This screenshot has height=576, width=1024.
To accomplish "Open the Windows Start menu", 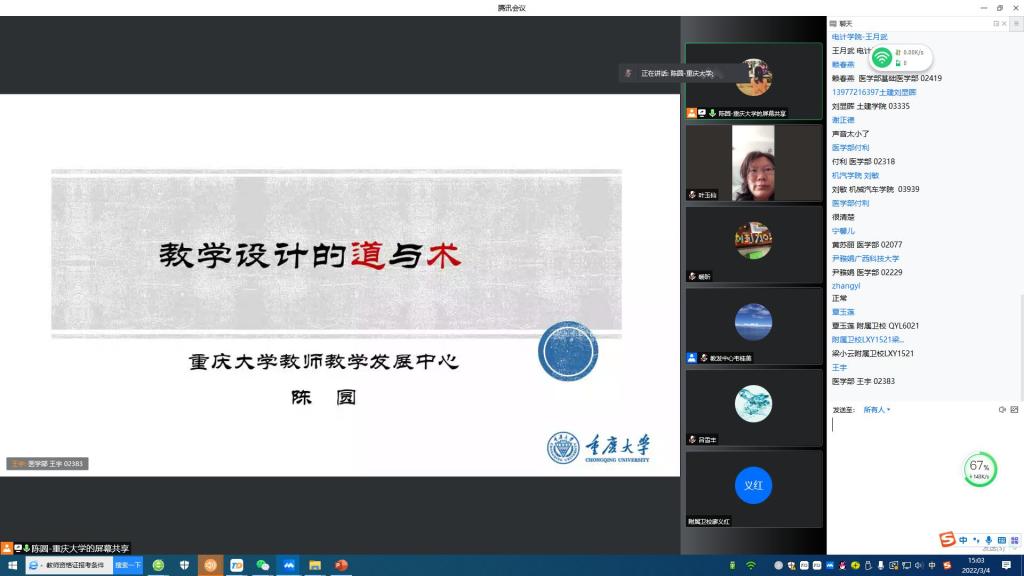I will (12, 566).
